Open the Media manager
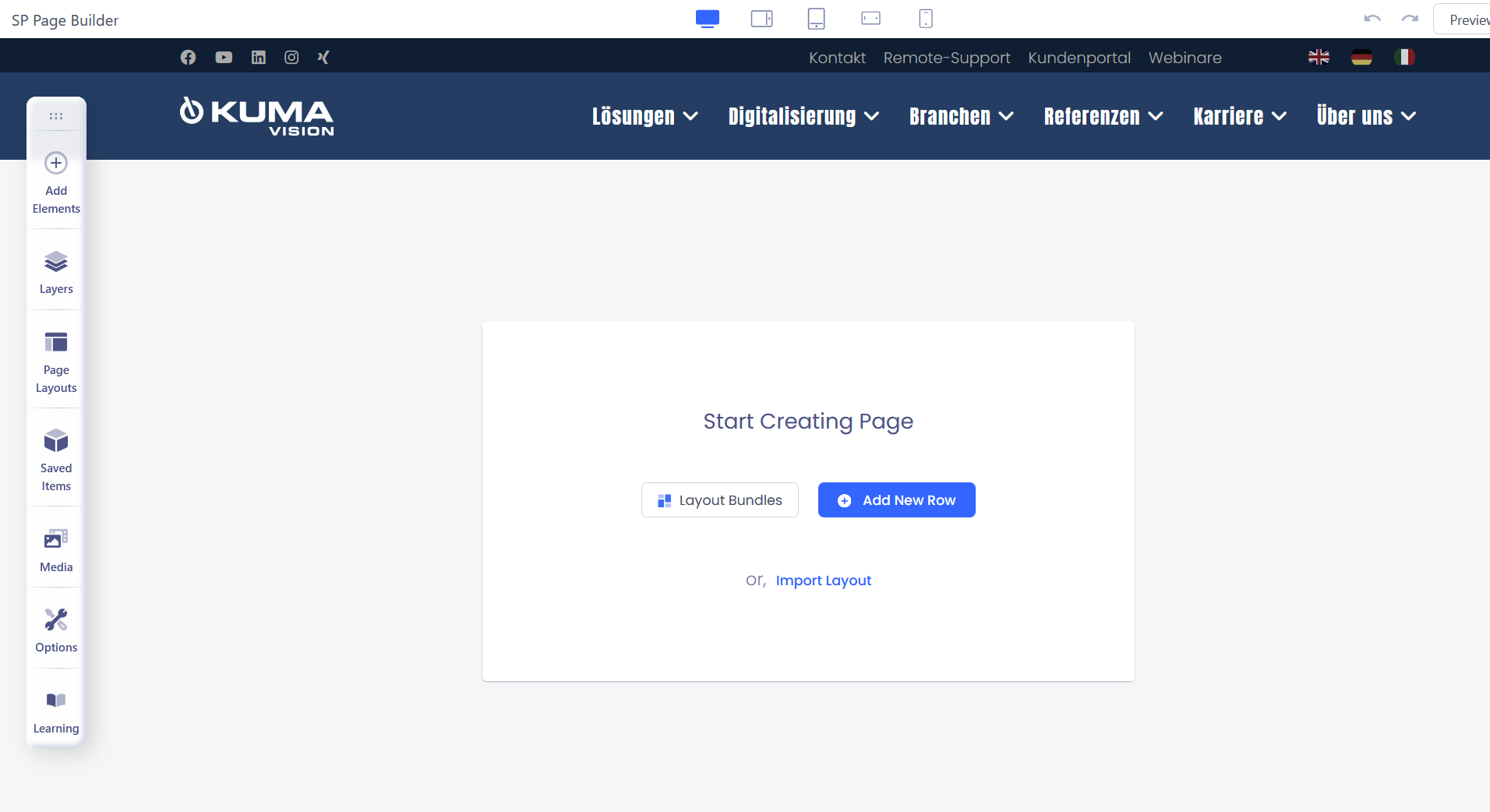The width and height of the screenshot is (1490, 812). pos(56,550)
